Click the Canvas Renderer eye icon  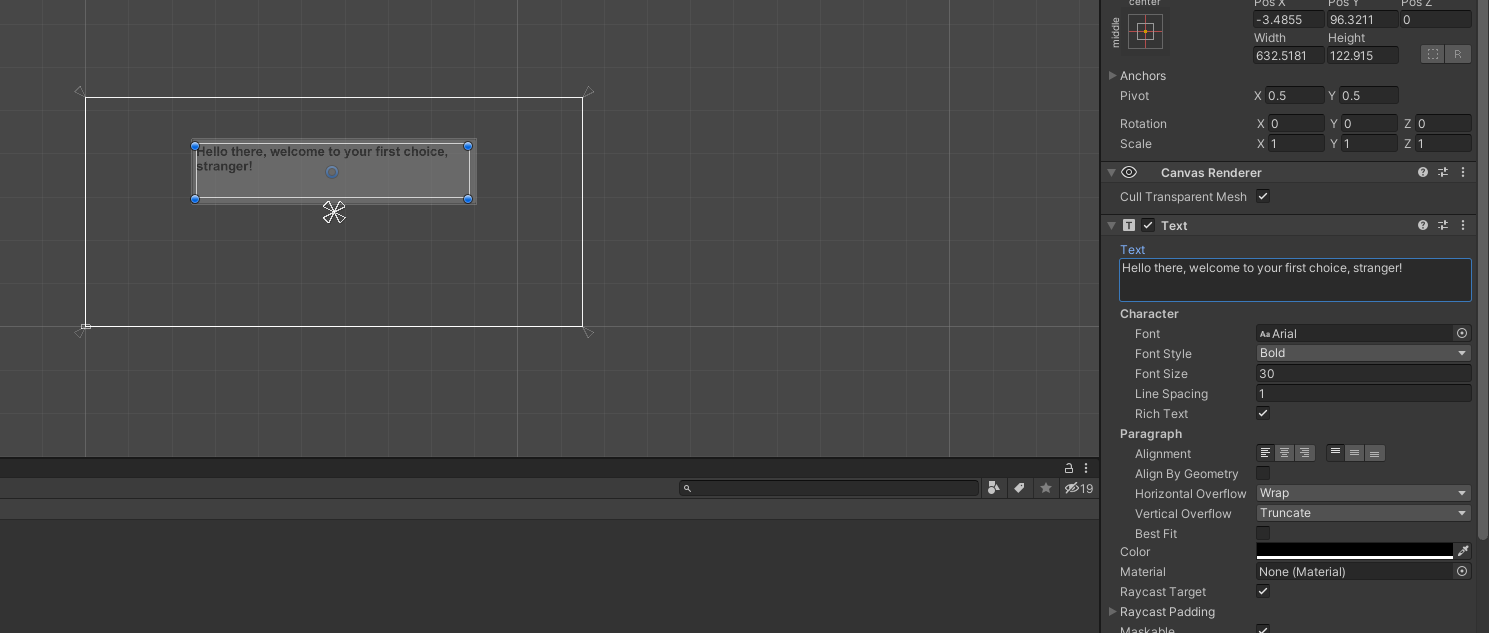1129,172
